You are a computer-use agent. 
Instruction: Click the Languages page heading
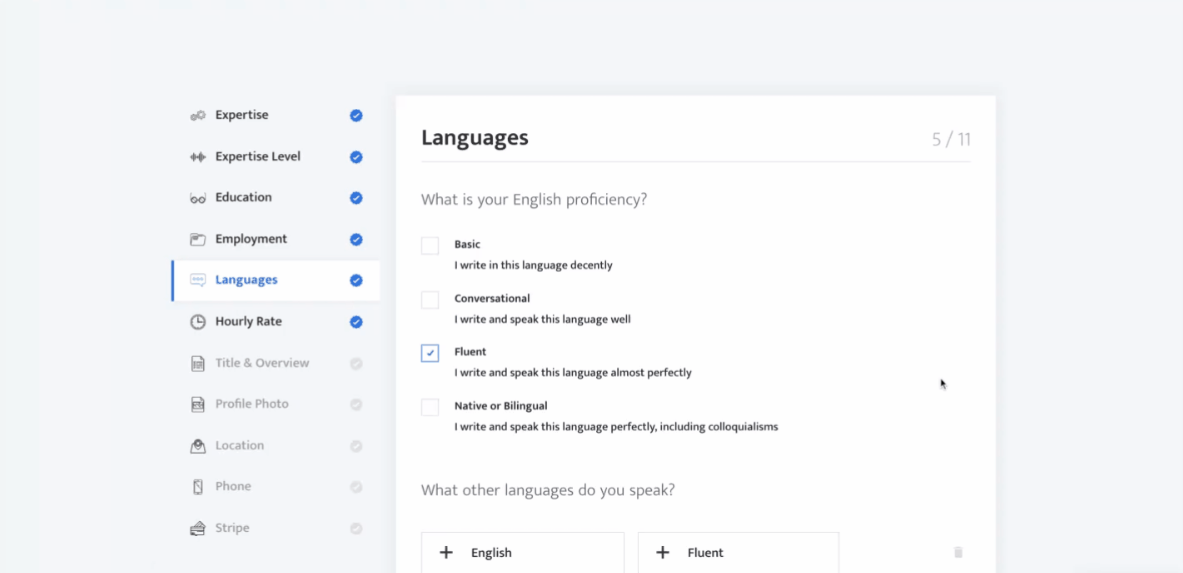point(475,138)
